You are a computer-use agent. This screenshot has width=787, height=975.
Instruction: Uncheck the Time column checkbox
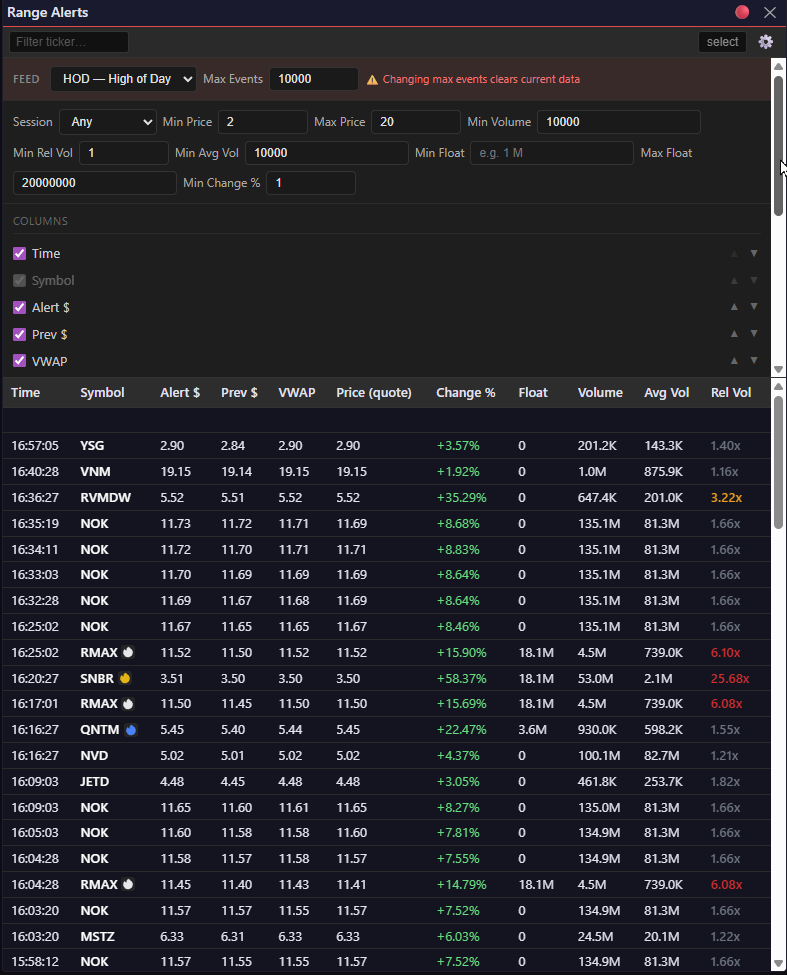(19, 254)
